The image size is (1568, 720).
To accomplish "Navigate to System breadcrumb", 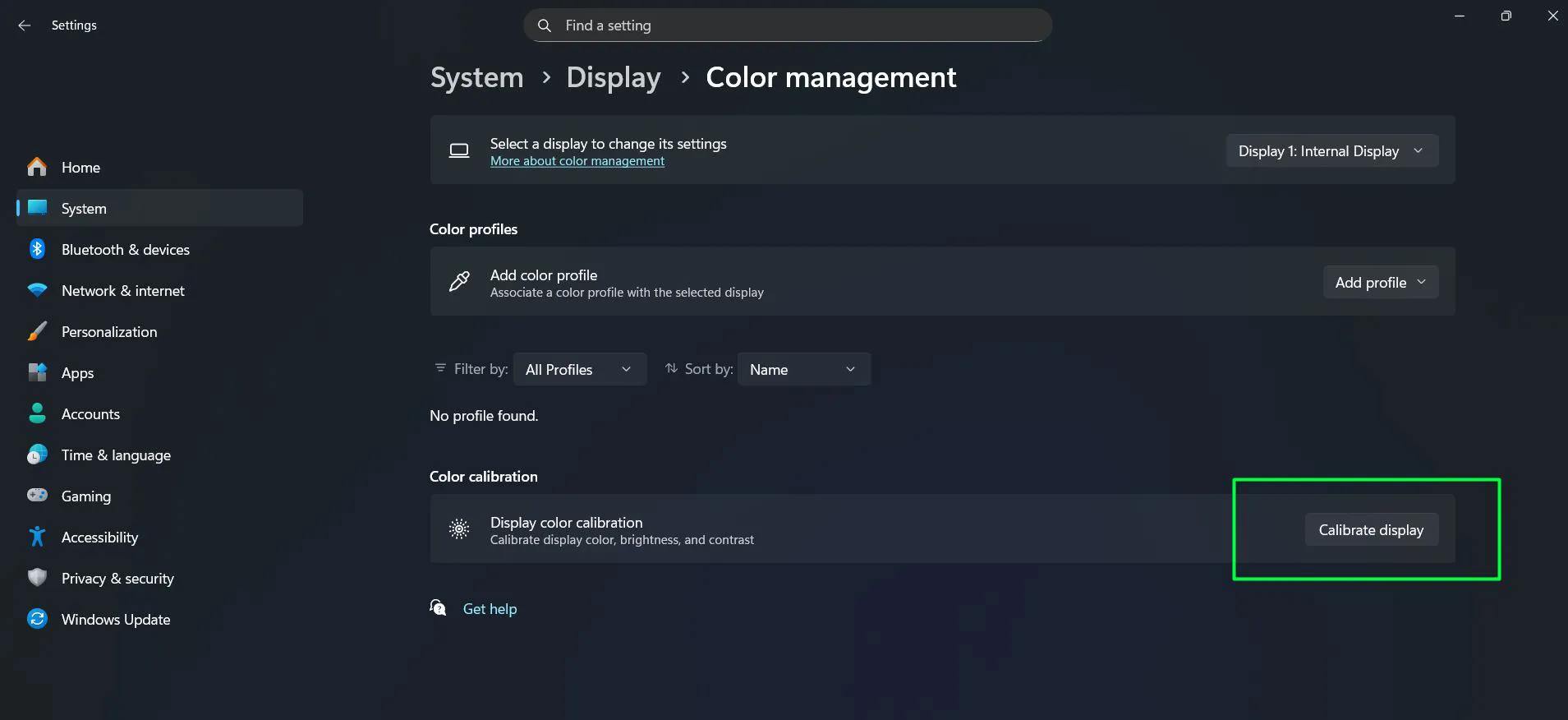I will tap(477, 77).
